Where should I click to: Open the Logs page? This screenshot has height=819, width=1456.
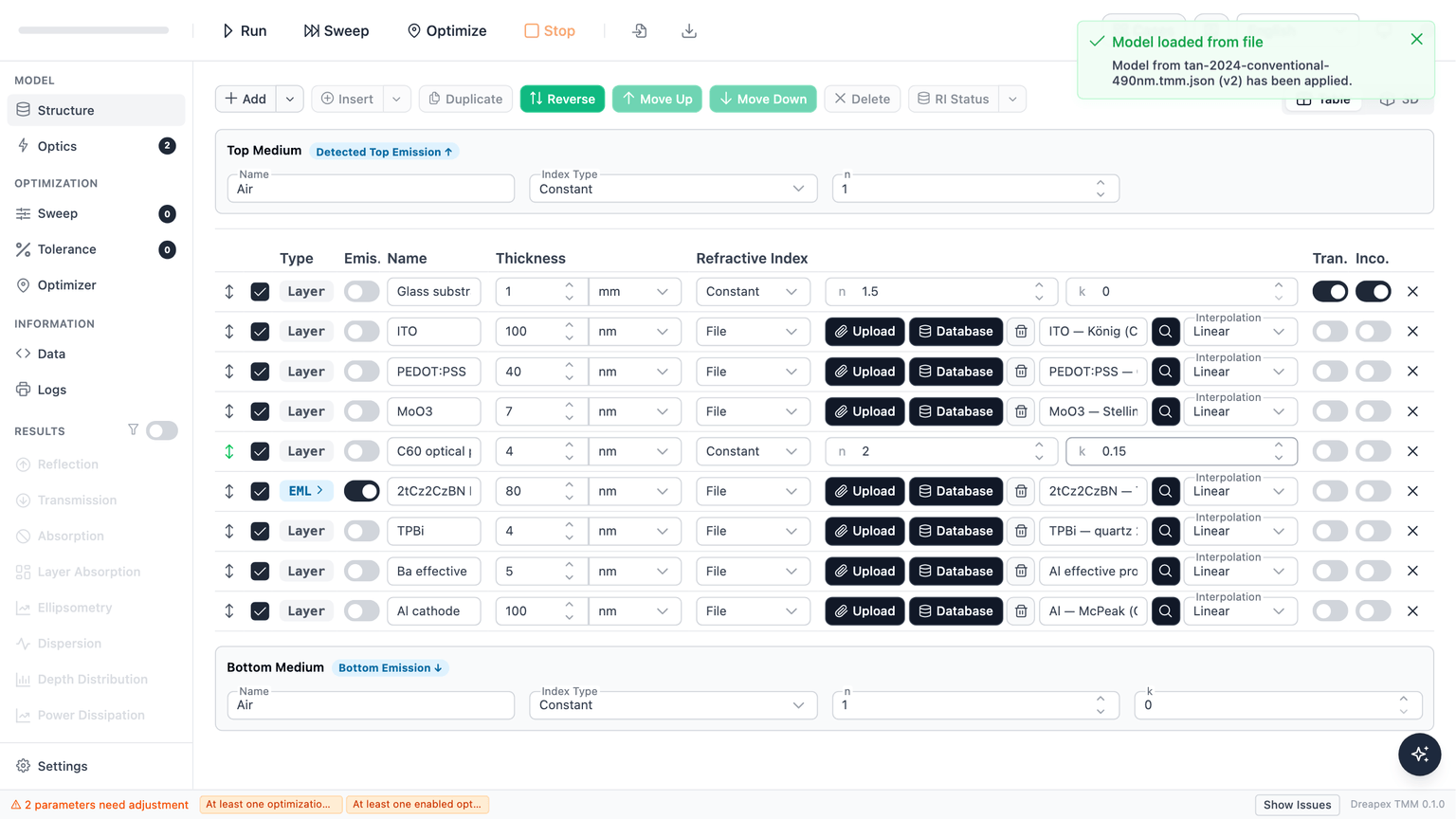[96, 390]
